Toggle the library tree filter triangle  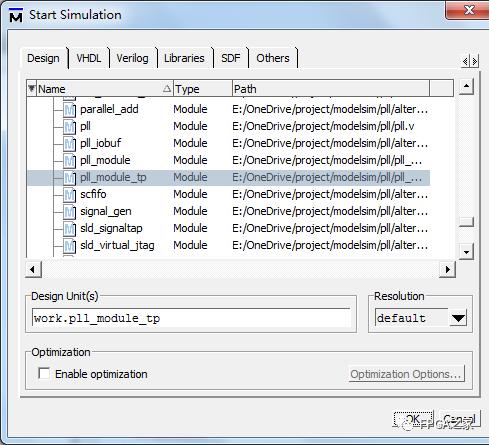click(x=31, y=88)
